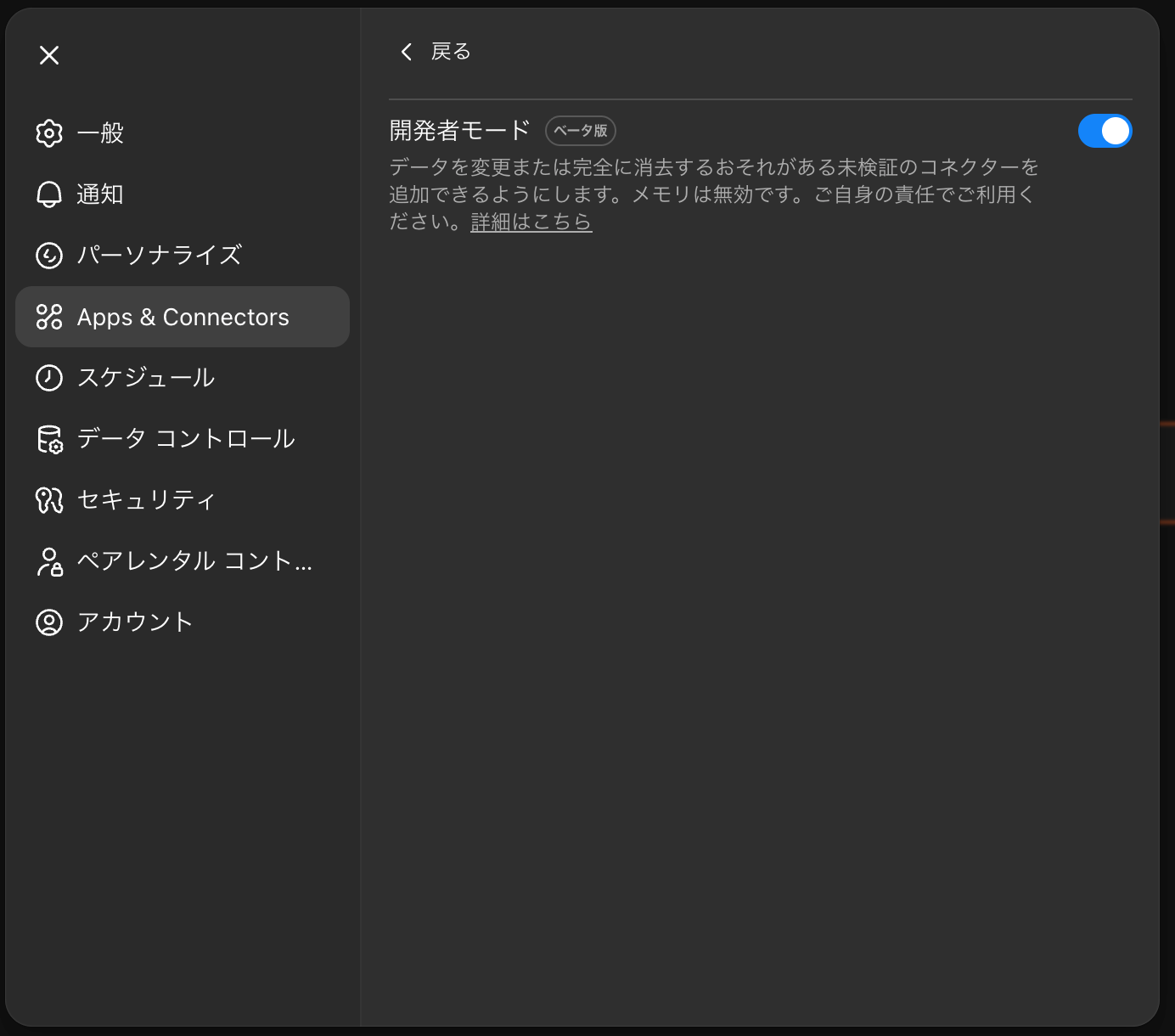Select the データ コントロール menu entry
This screenshot has width=1175, height=1036.
tap(185, 439)
